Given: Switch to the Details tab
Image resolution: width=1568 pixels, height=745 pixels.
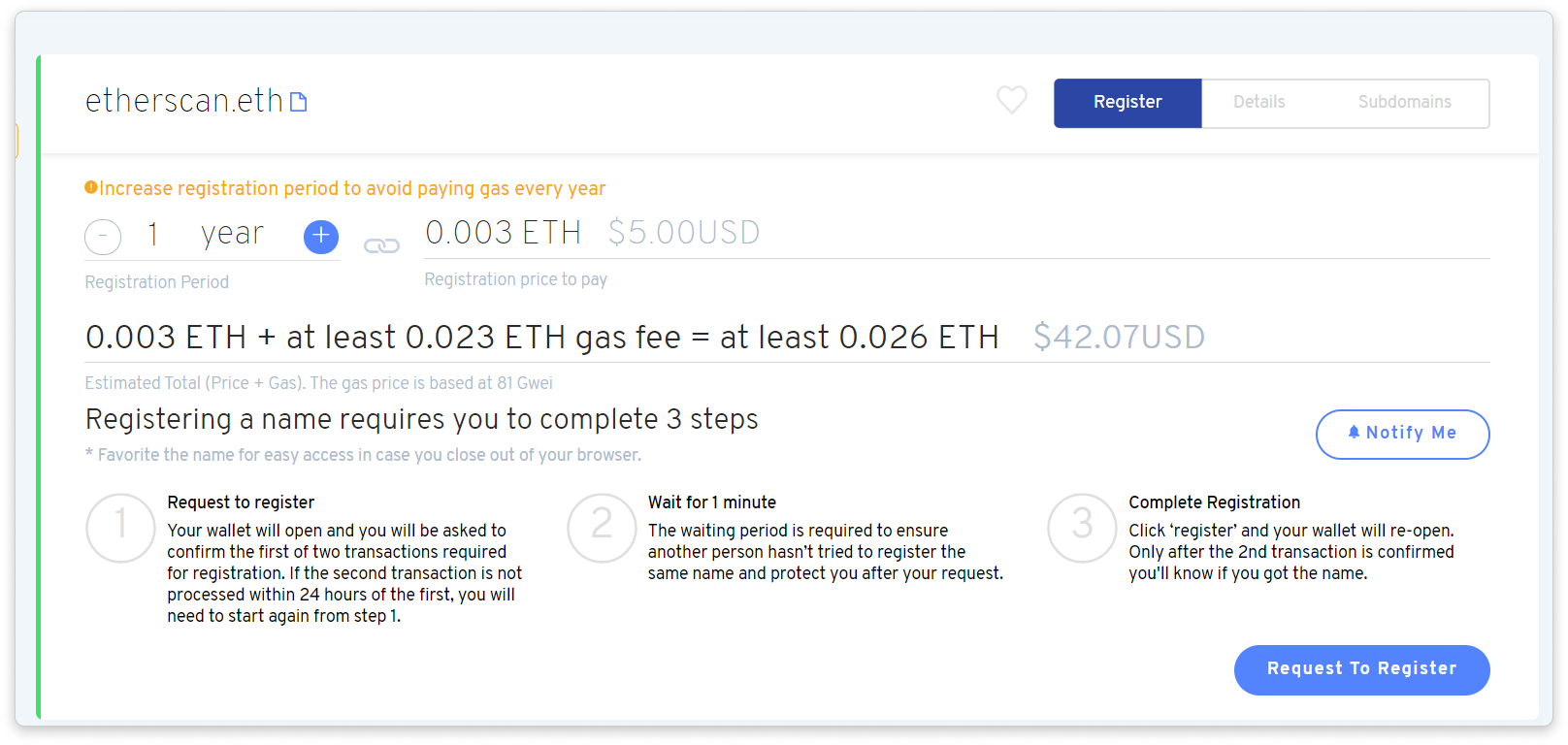Looking at the screenshot, I should coord(1259,102).
